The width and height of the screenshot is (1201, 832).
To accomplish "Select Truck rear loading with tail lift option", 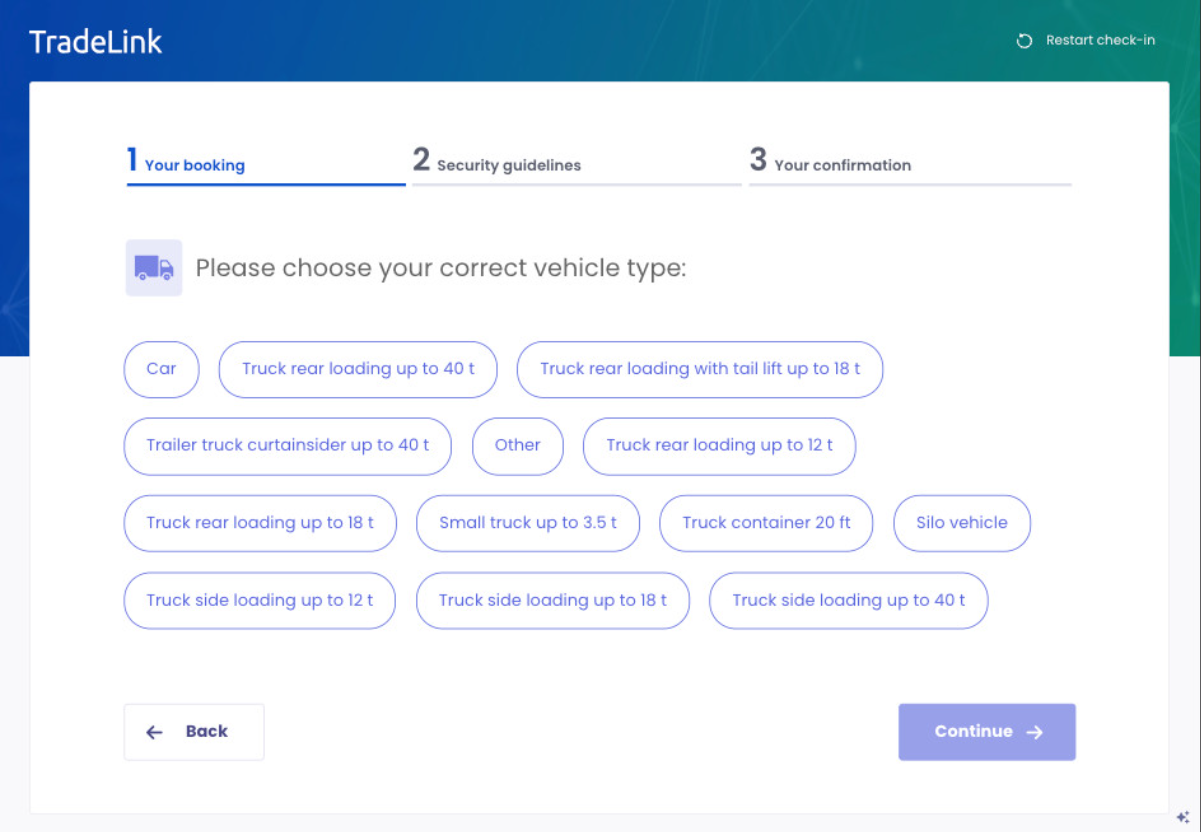I will 700,369.
